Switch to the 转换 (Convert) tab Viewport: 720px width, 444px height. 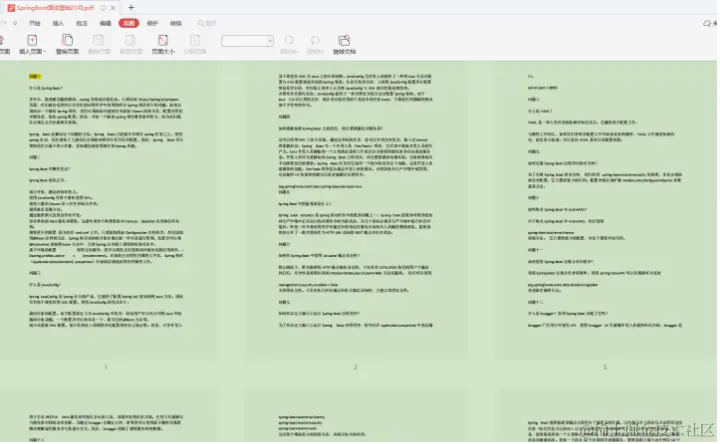point(176,23)
